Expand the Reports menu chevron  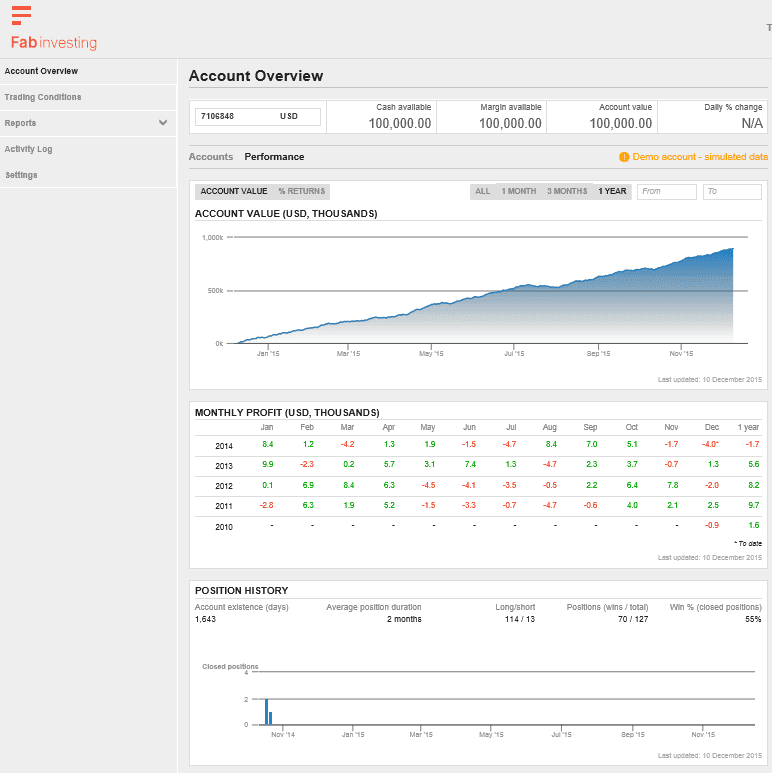pos(163,122)
